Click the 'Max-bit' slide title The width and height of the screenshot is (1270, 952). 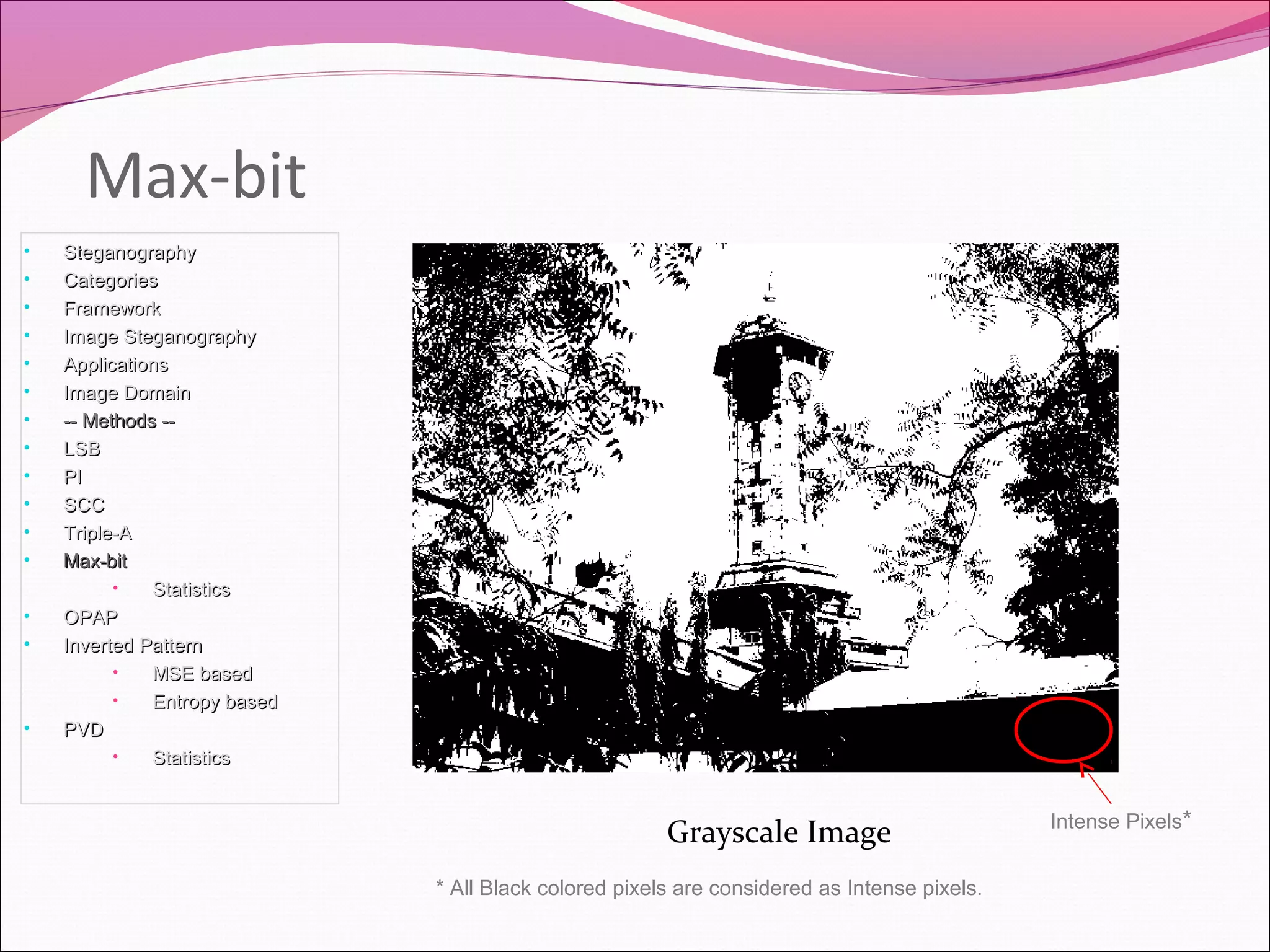click(x=197, y=175)
